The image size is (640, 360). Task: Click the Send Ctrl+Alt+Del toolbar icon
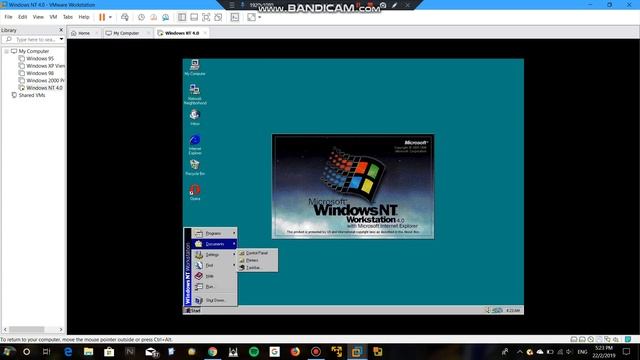124,17
